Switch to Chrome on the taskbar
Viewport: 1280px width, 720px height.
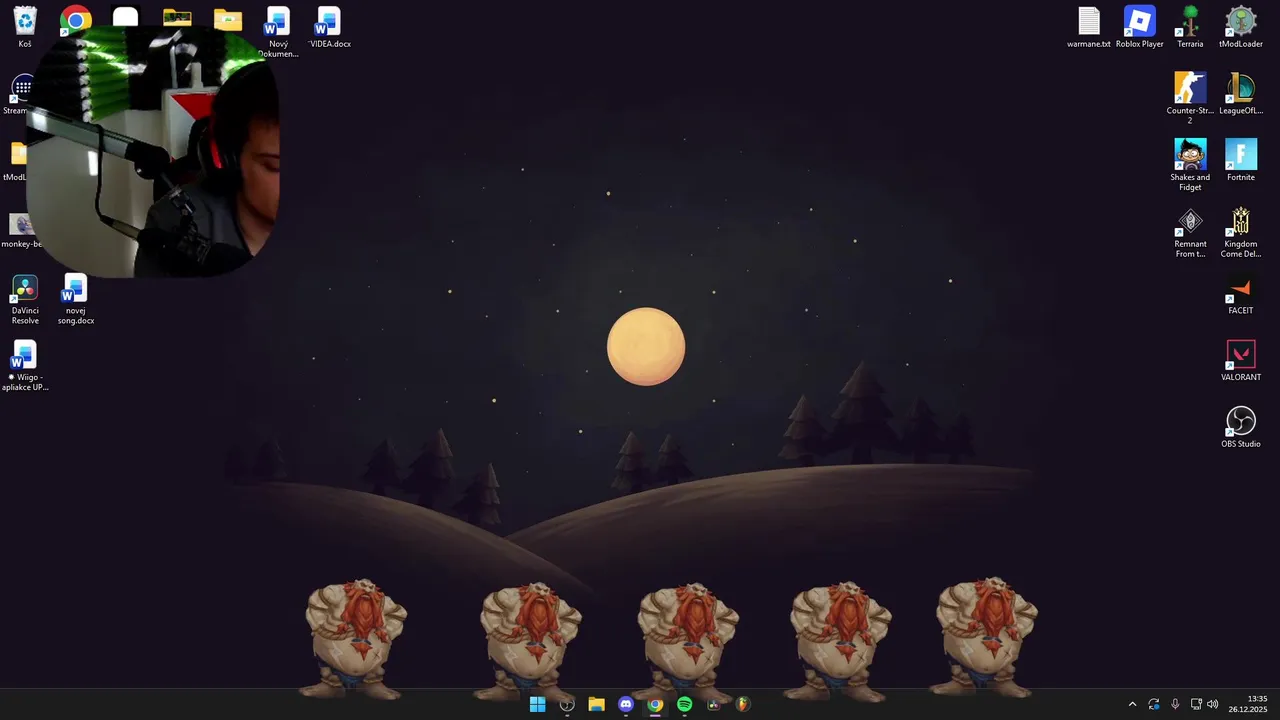coord(655,704)
